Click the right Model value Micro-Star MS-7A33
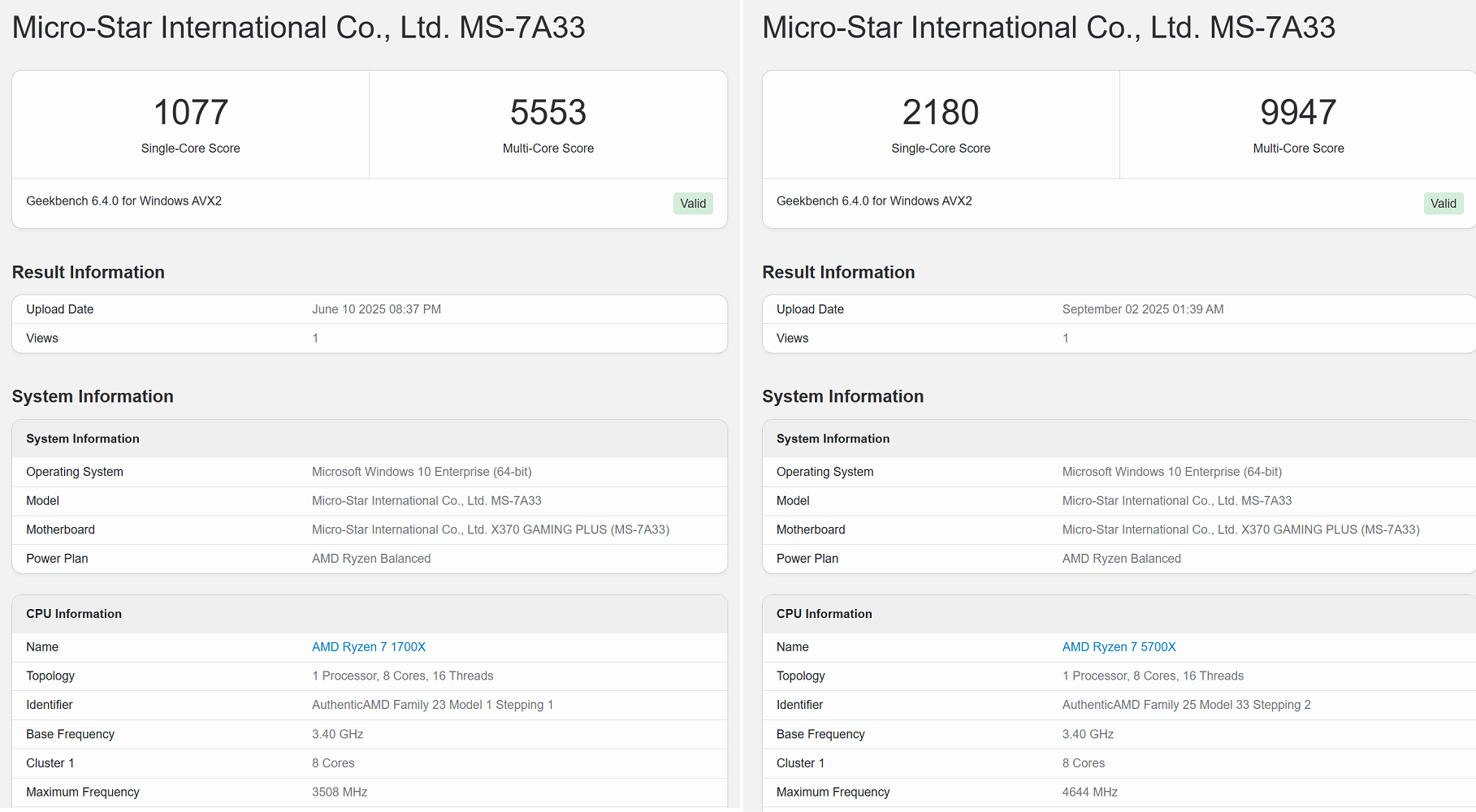The width and height of the screenshot is (1476, 812). [x=1176, y=501]
